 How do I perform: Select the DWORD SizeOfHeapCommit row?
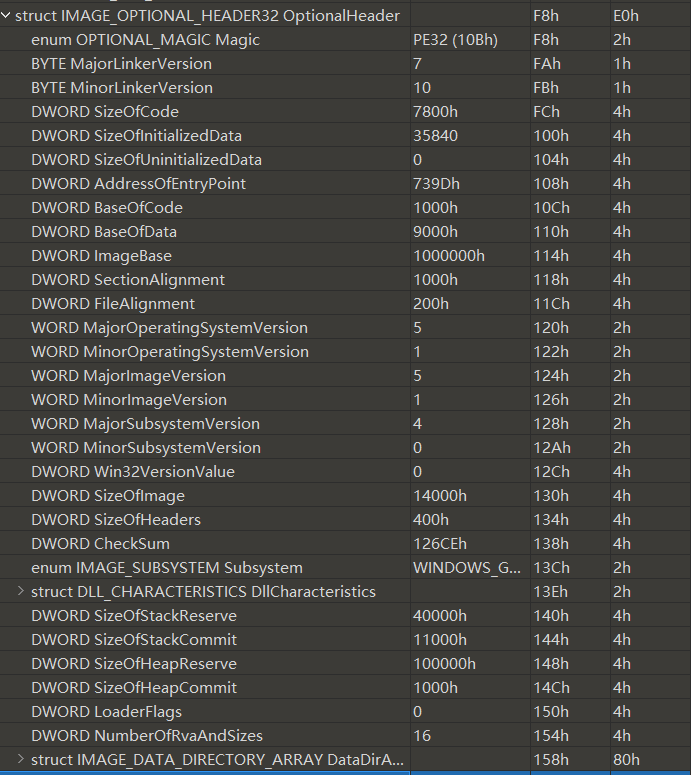tap(134, 688)
